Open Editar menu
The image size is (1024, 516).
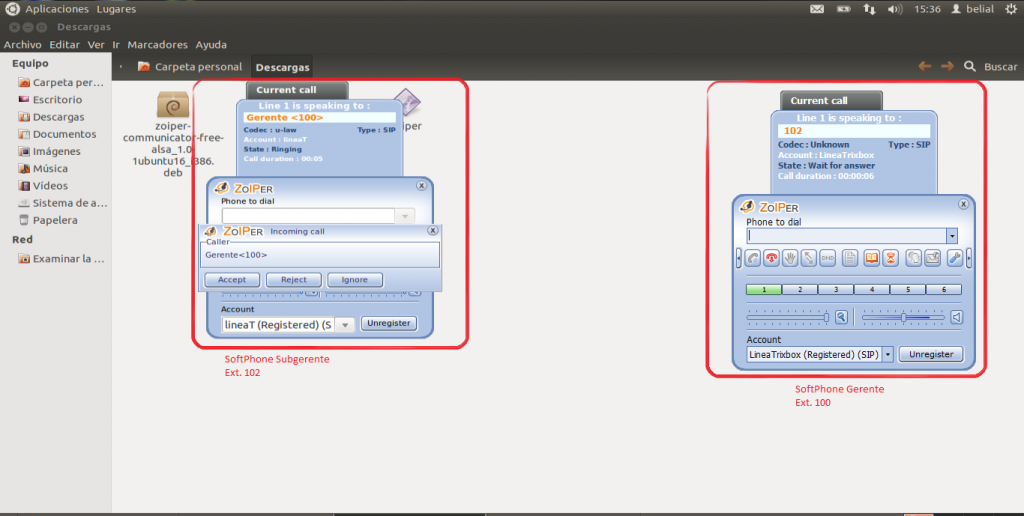[65, 45]
